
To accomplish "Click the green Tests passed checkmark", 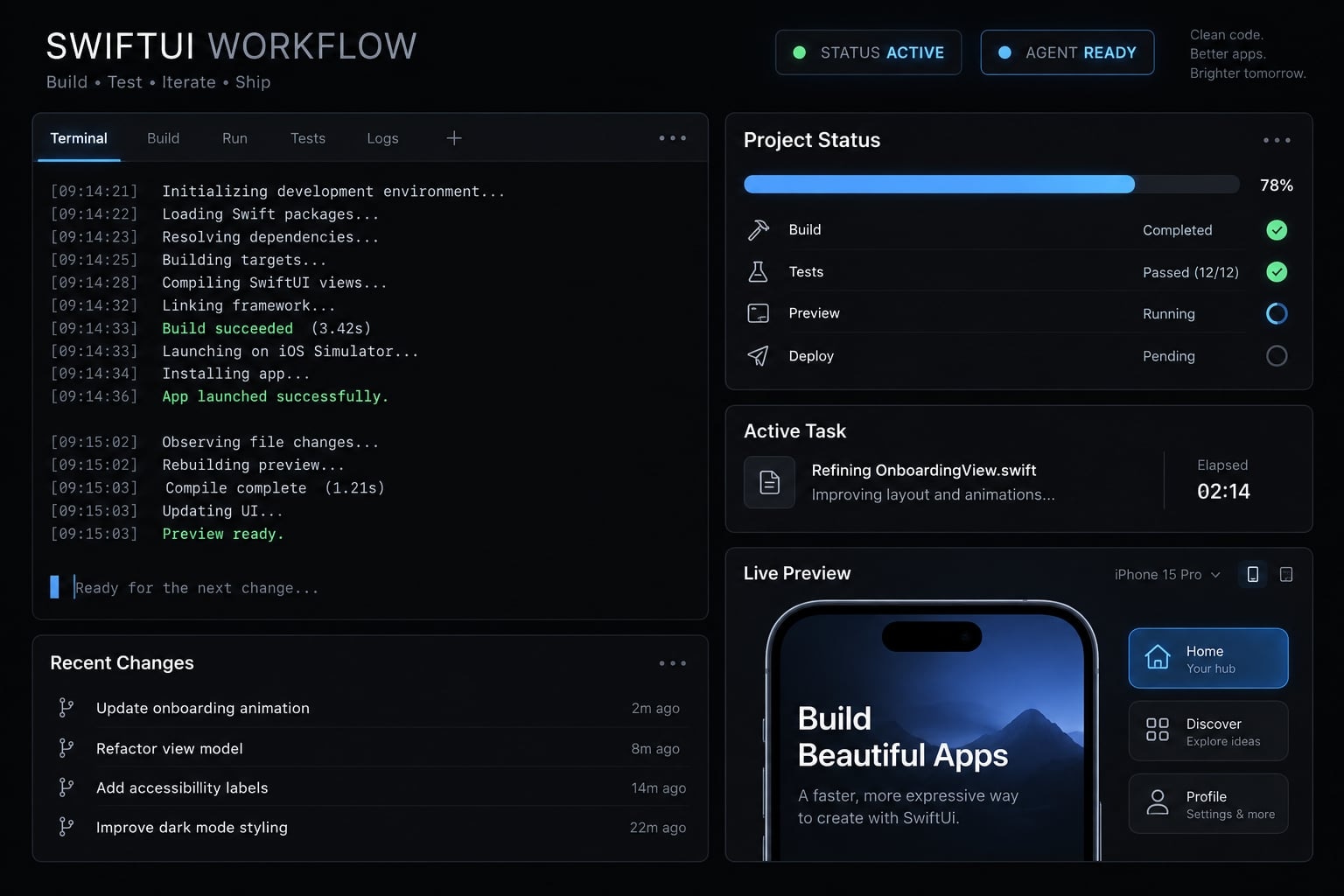I will coord(1277,272).
